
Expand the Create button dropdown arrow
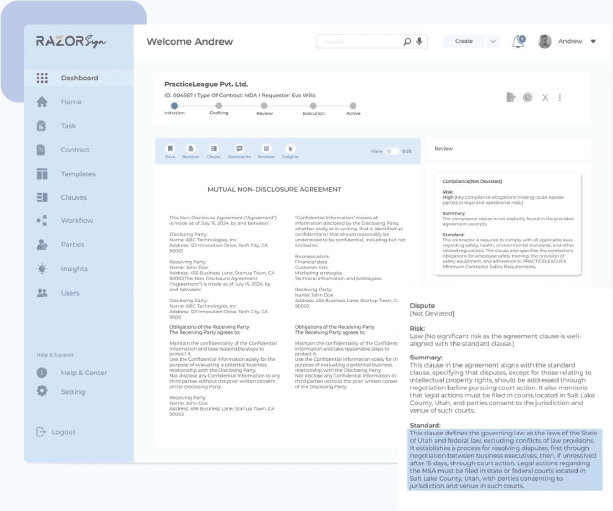coord(493,42)
